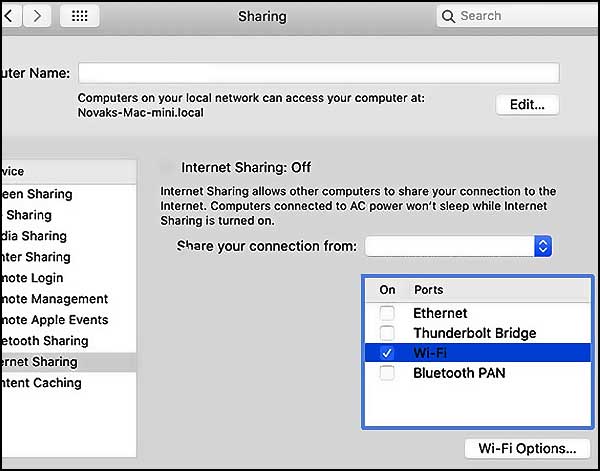This screenshot has height=471, width=600.
Task: Select Remote Management service
Action: (x=68, y=299)
